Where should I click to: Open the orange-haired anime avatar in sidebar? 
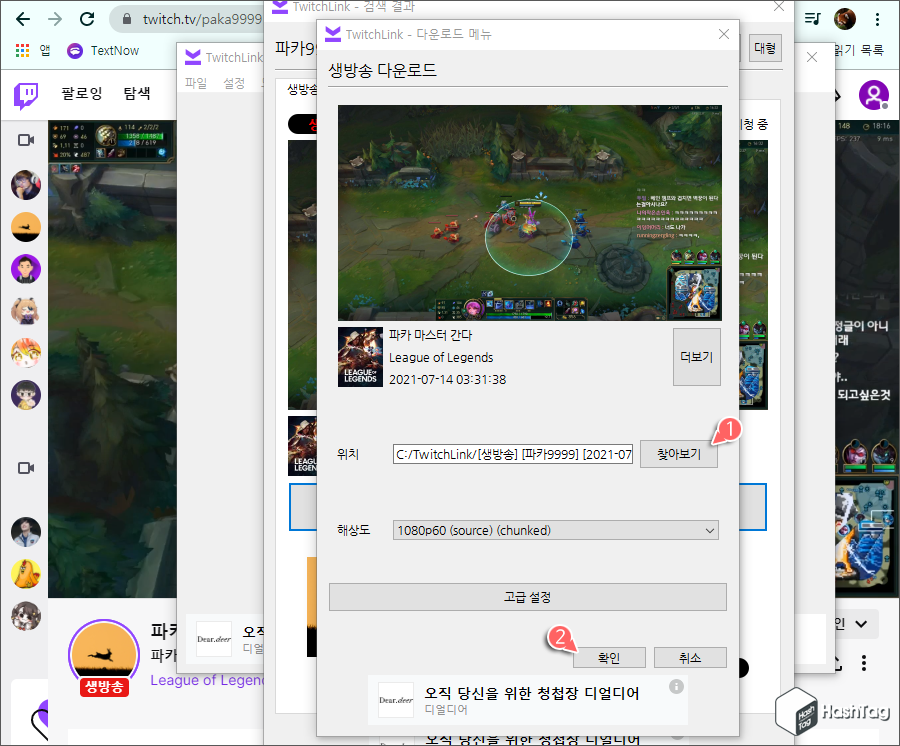pyautogui.click(x=26, y=353)
